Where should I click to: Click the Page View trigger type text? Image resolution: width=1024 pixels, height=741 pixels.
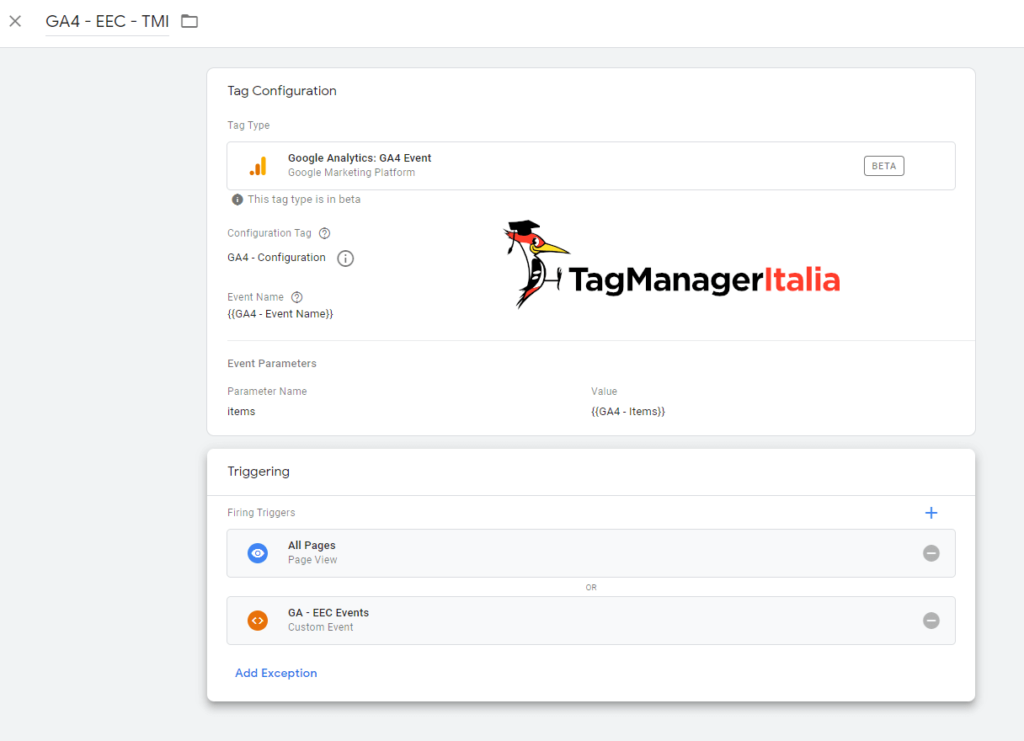(x=313, y=560)
